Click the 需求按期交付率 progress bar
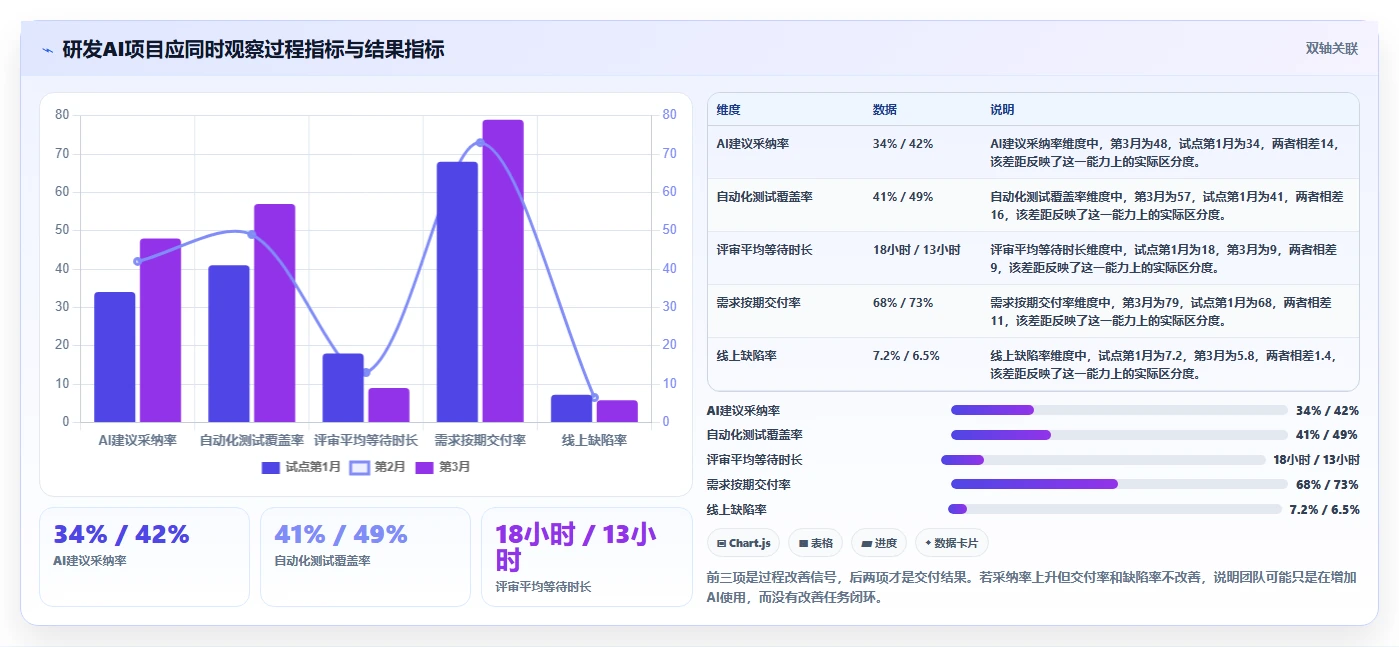Screen dimensions: 1399x647 pyautogui.click(x=1119, y=484)
